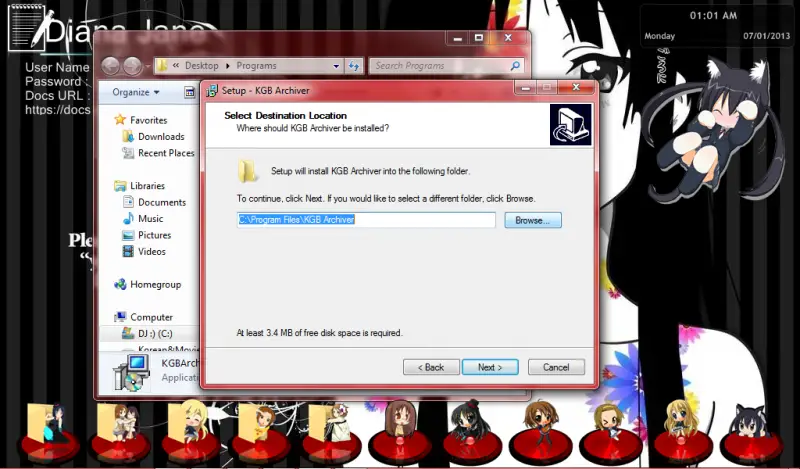The image size is (800, 469).
Task: Select Favorites in the navigation pane
Action: tap(148, 120)
